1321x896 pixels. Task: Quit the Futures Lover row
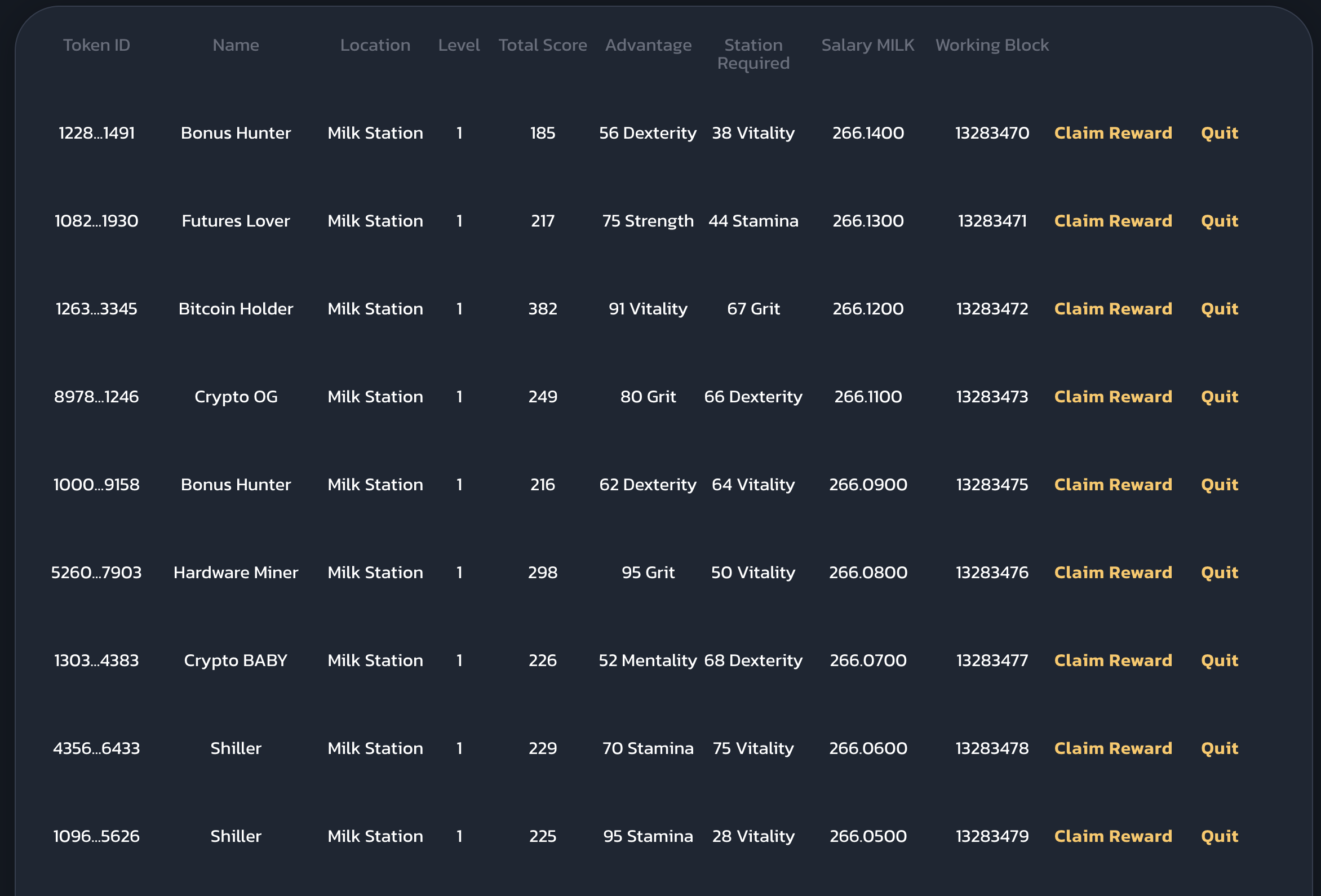tap(1218, 220)
